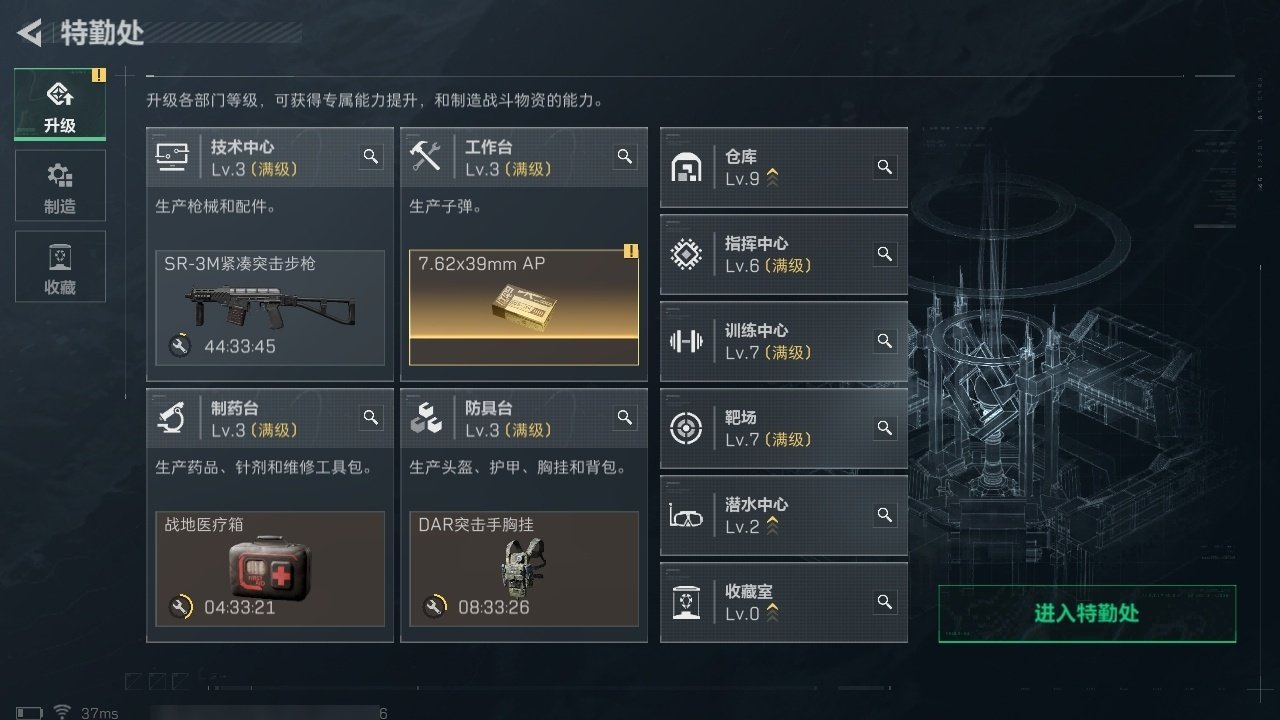Open the 战地医疗箱 crafting thumbnail
This screenshot has height=720, width=1280.
(270, 569)
